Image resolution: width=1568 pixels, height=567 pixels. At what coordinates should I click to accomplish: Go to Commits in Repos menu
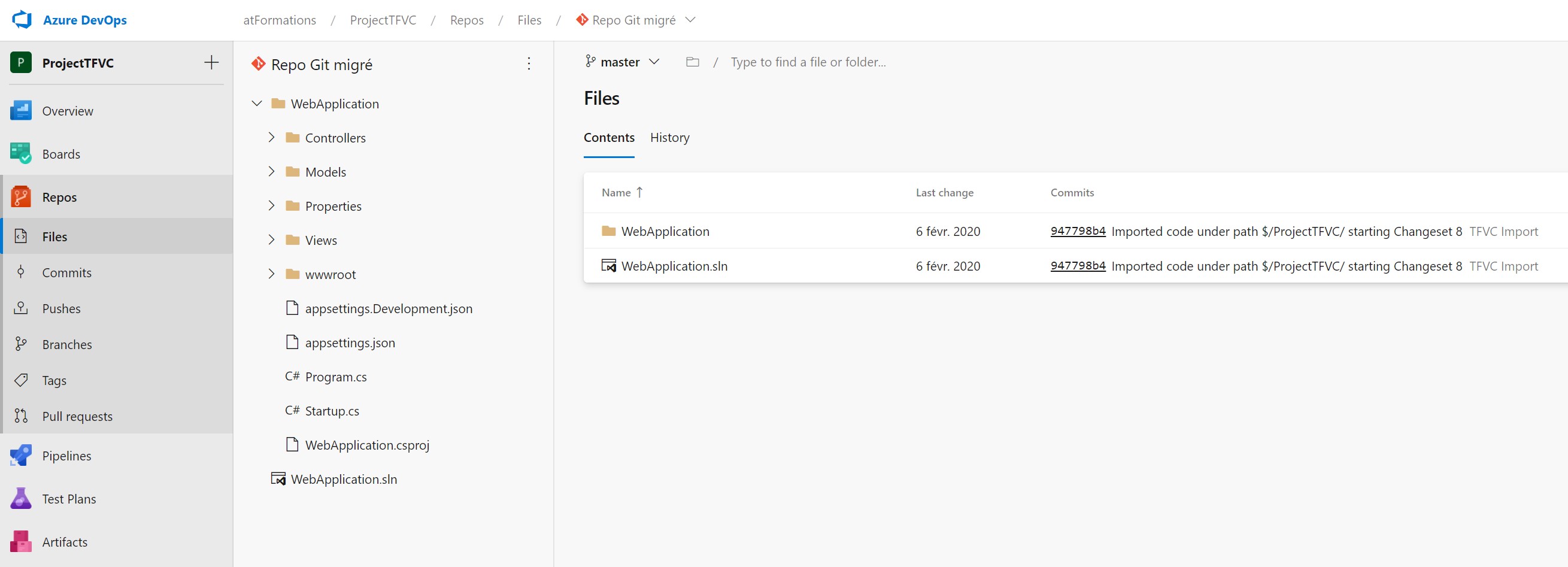(x=67, y=273)
